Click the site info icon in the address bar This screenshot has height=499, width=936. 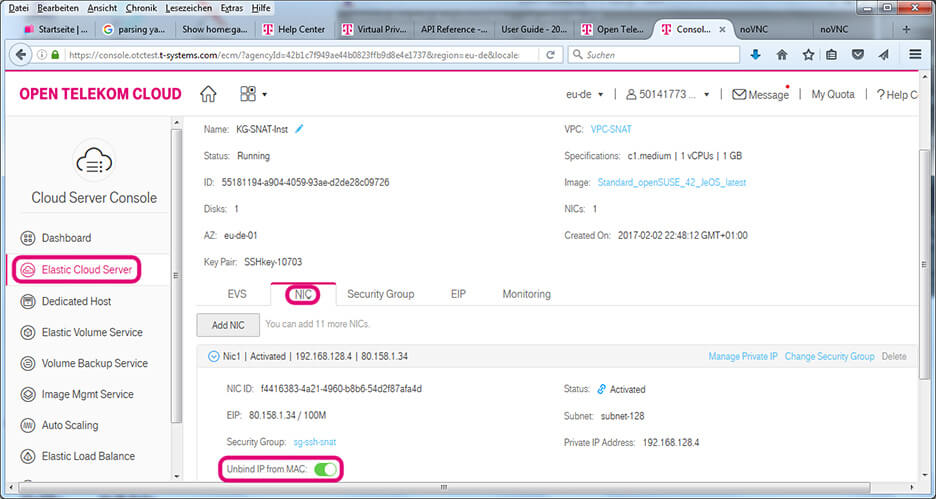pyautogui.click(x=42, y=54)
